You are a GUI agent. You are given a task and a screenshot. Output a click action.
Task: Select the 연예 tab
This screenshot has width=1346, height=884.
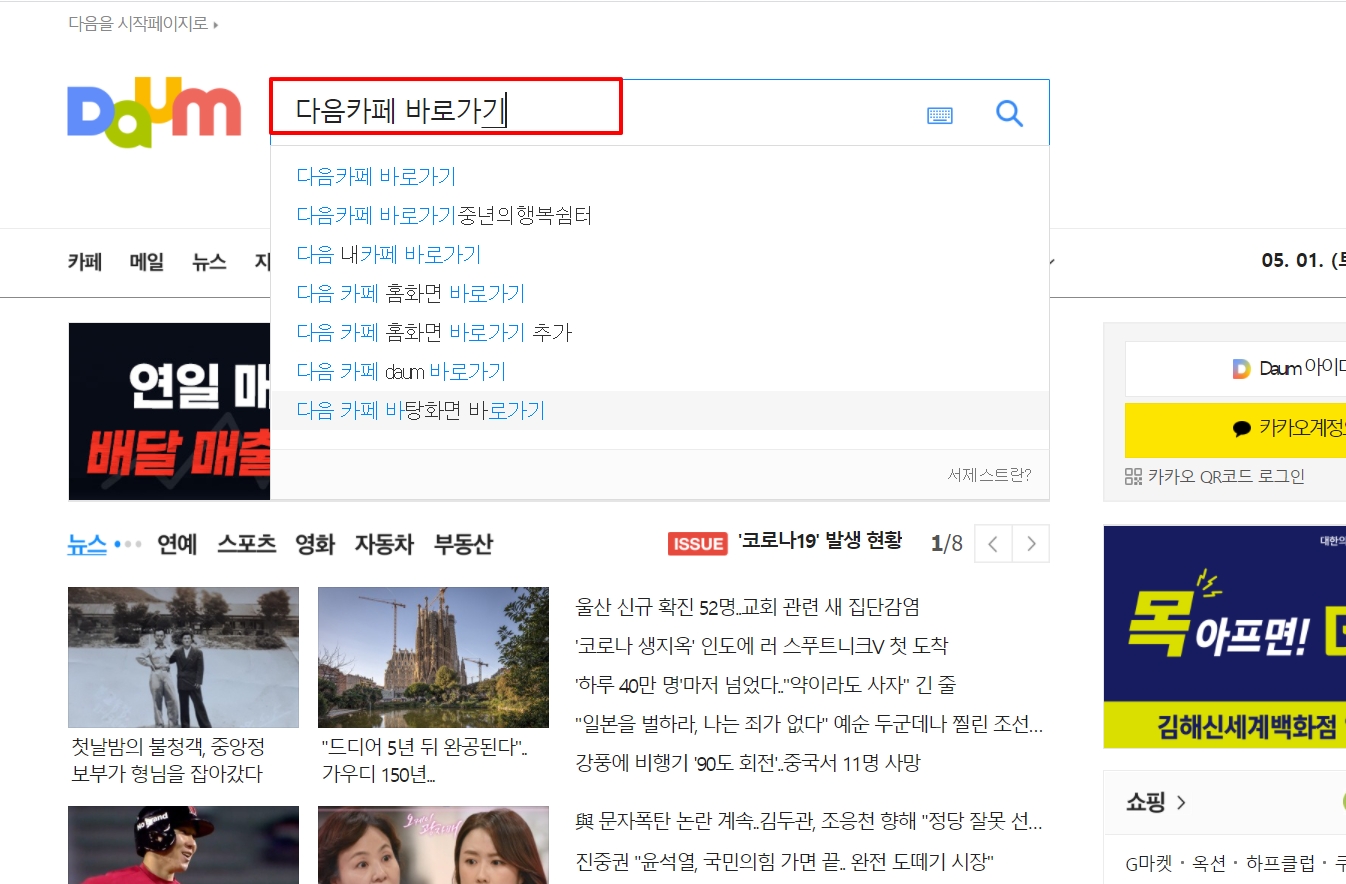click(x=177, y=544)
